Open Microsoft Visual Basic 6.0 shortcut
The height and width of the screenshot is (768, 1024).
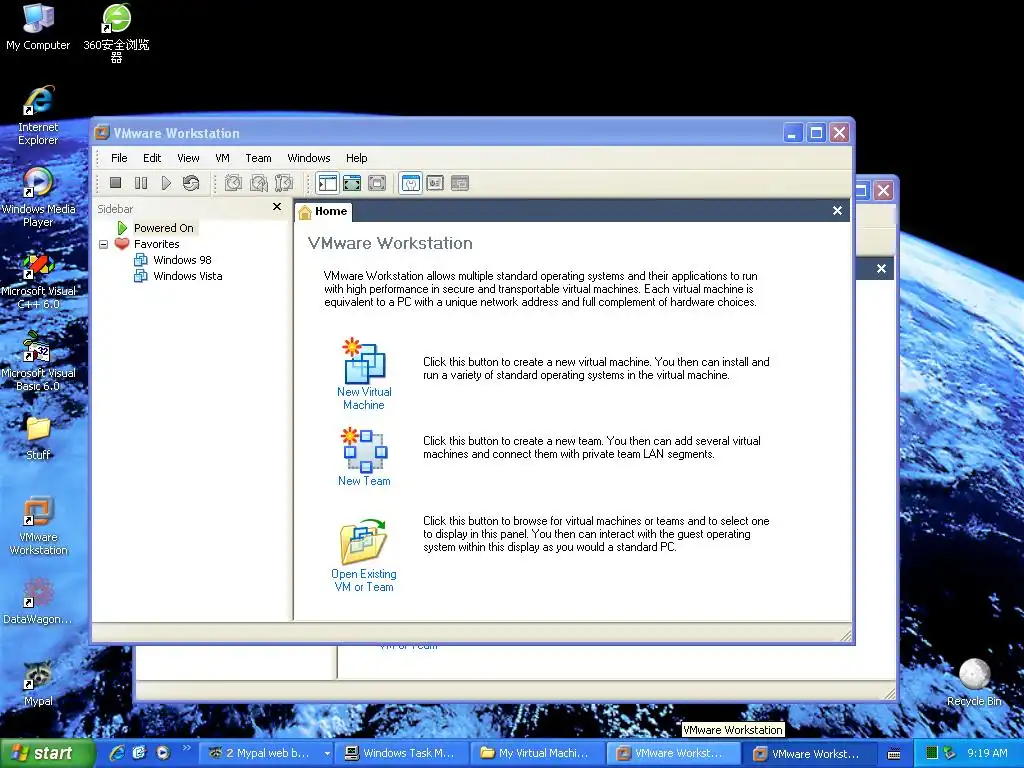(x=38, y=361)
